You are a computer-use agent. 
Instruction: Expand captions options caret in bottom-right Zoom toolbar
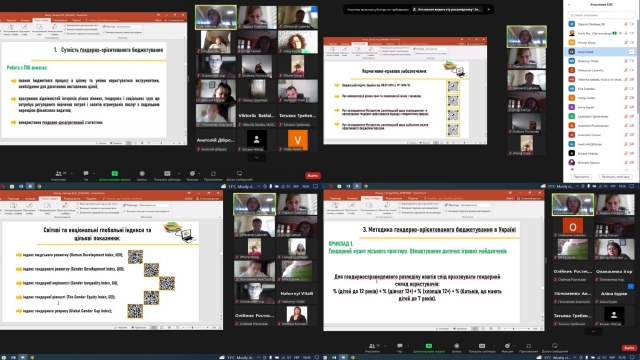point(494,346)
